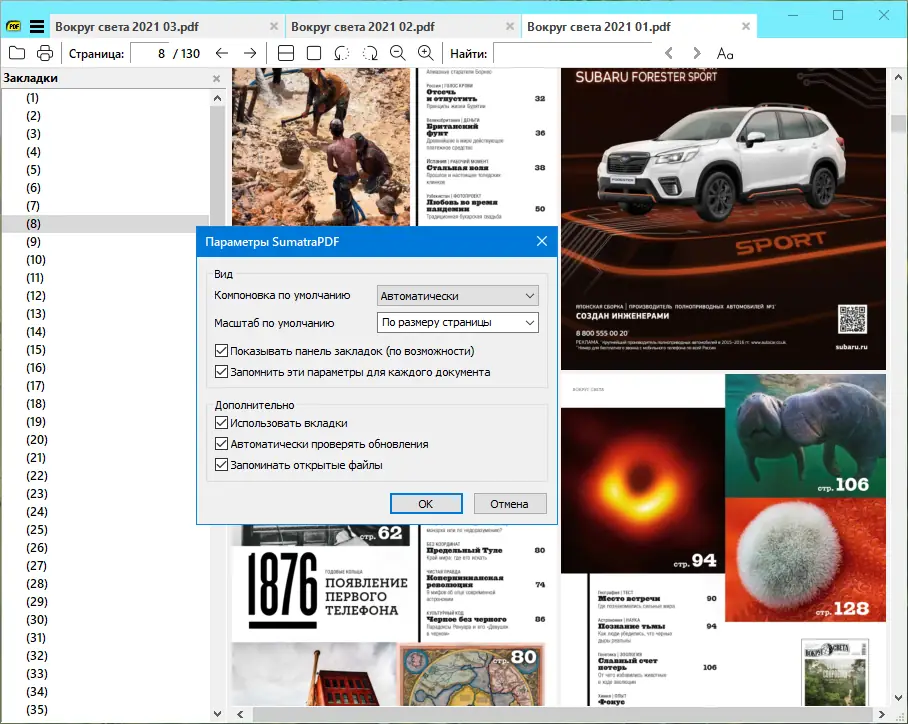Viewport: 908px width, 724px height.
Task: Click the black hole image стр. 94
Action: click(643, 490)
